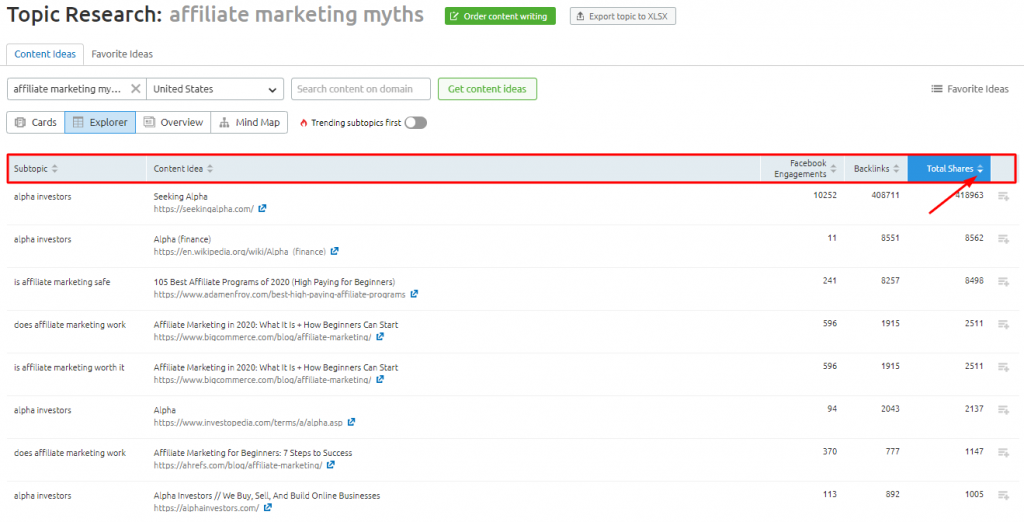Click the 8498 total shares value
This screenshot has height=522, width=1024.
point(974,280)
